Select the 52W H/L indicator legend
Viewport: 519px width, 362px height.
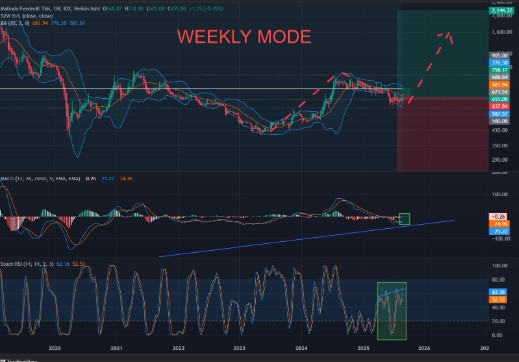tap(27, 16)
